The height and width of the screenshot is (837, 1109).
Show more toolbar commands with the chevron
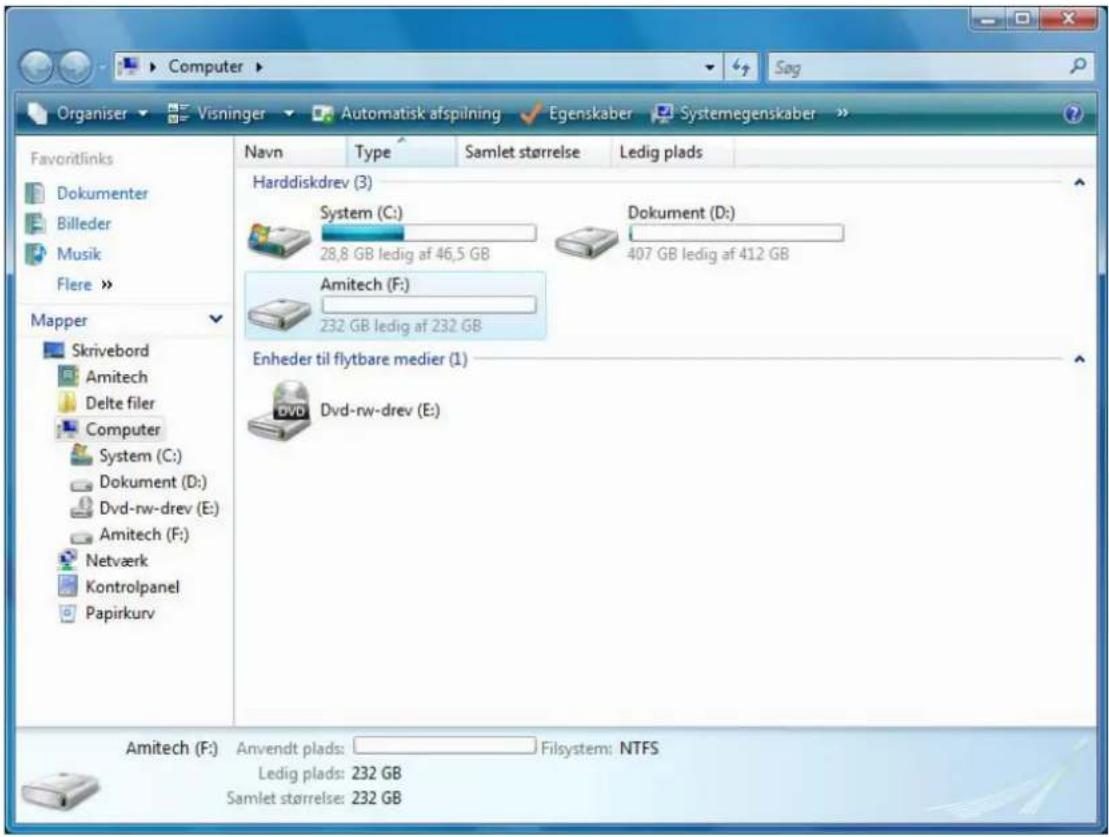pyautogui.click(x=842, y=113)
